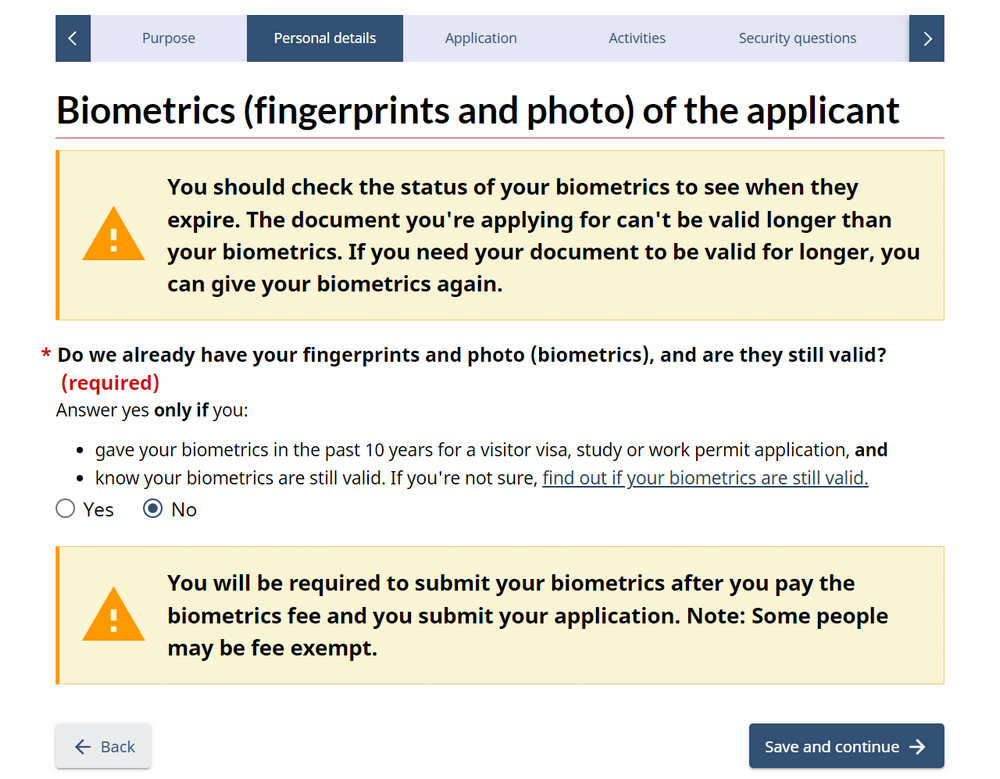1000x779 pixels.
Task: Click the 'past 10 years' bullet point text
Action: pyautogui.click(x=491, y=450)
